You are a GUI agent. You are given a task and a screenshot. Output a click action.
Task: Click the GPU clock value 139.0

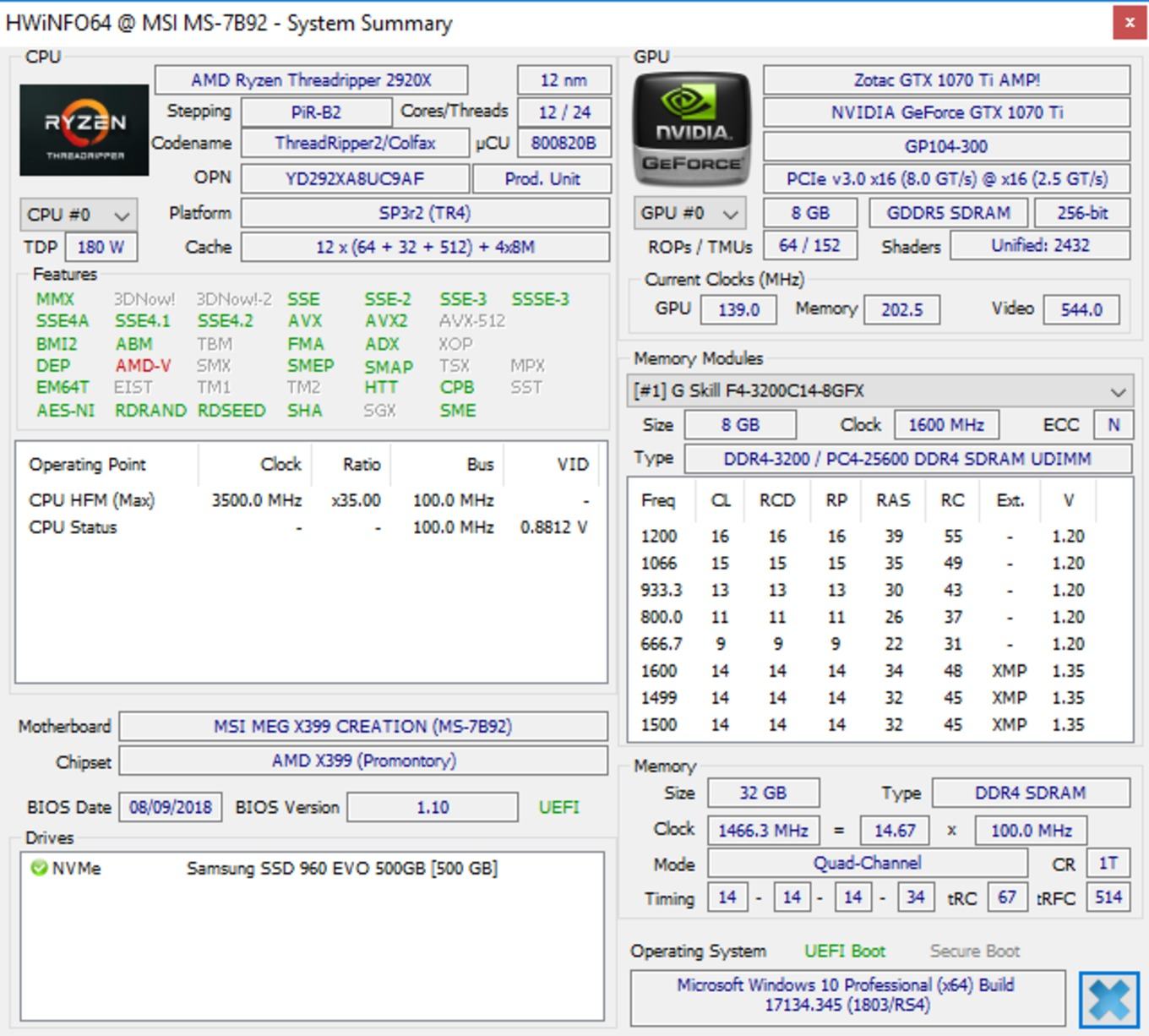tap(738, 310)
